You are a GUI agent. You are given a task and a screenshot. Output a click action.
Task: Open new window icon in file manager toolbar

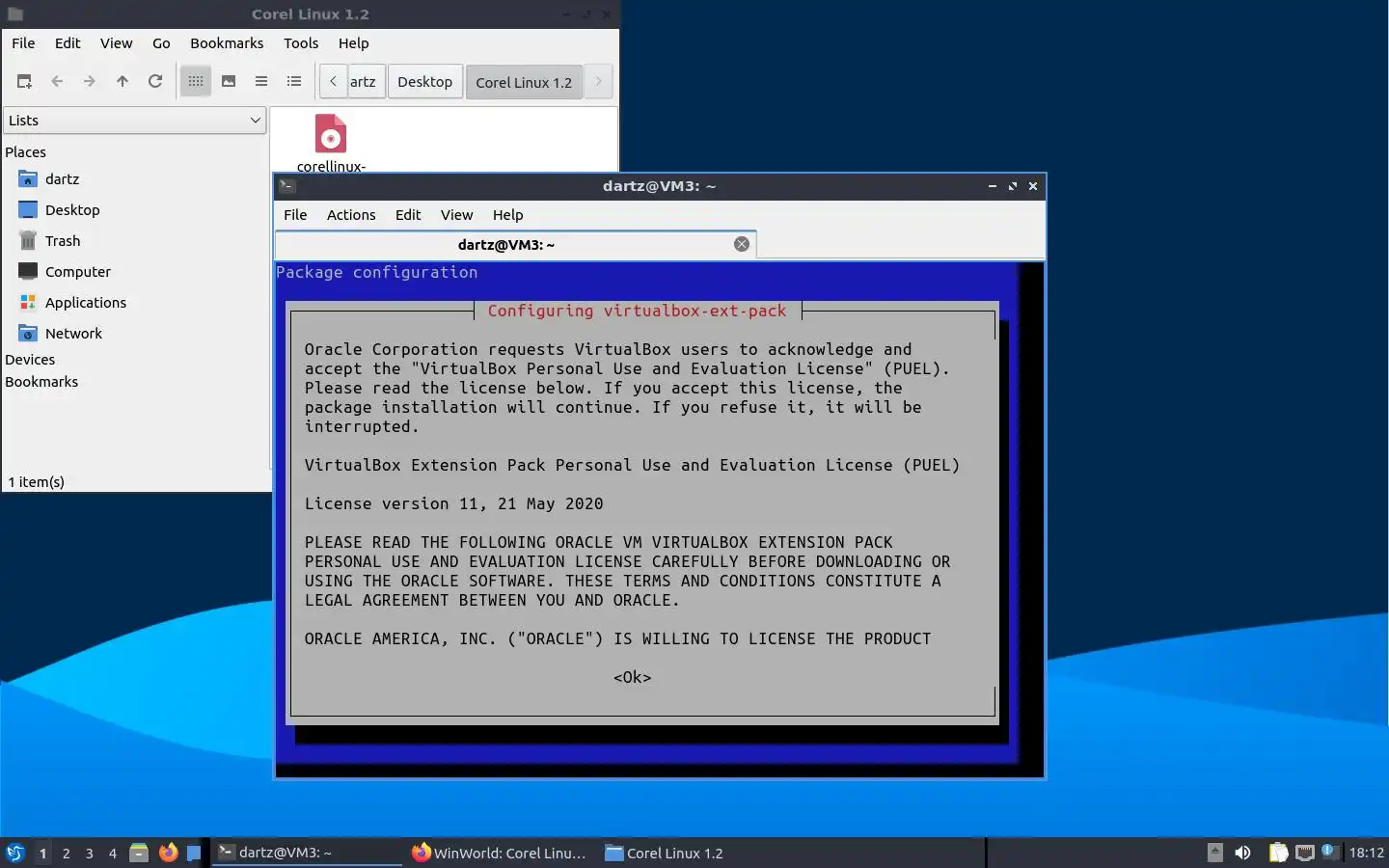[24, 82]
